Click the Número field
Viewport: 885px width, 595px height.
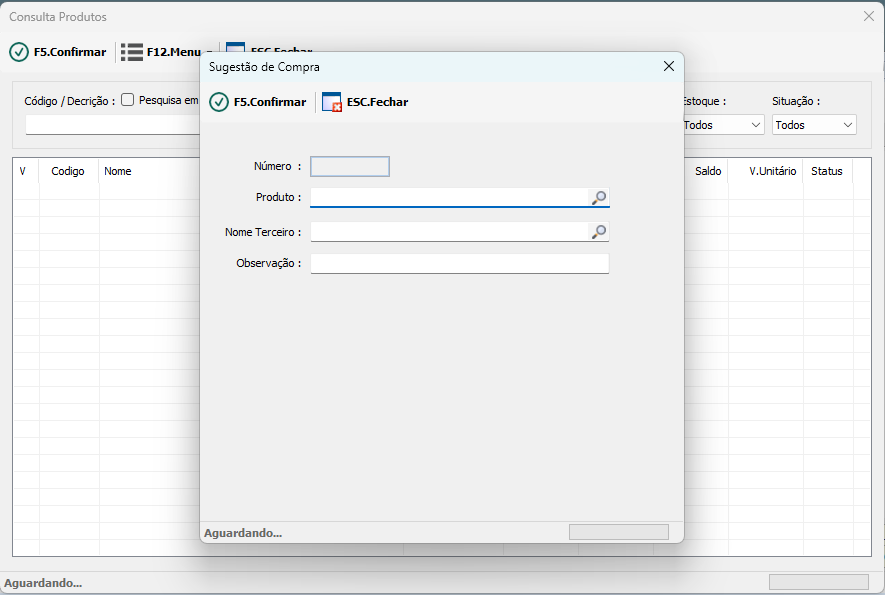[350, 167]
